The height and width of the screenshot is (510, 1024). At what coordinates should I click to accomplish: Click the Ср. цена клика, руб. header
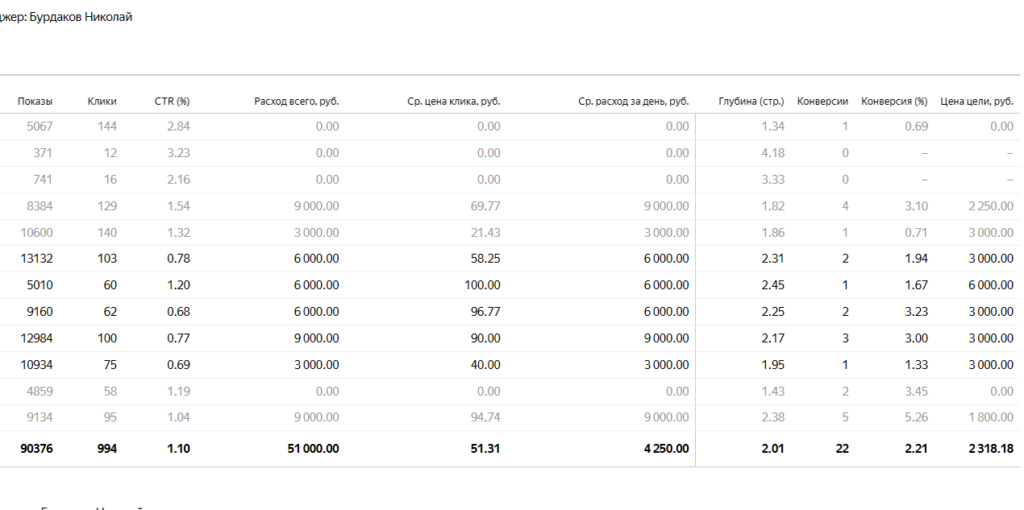click(x=454, y=101)
